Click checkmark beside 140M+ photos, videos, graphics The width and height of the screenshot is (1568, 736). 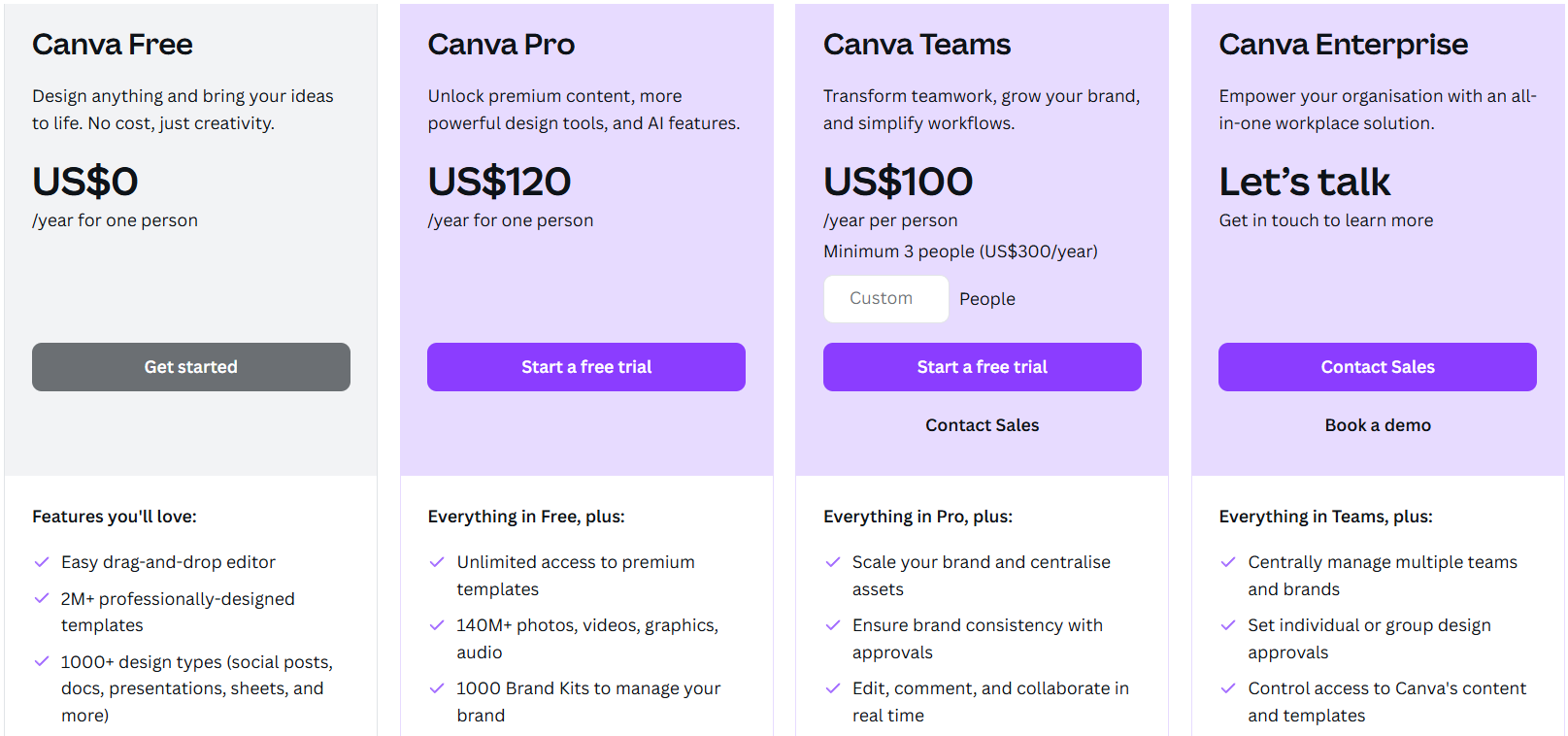tap(437, 625)
